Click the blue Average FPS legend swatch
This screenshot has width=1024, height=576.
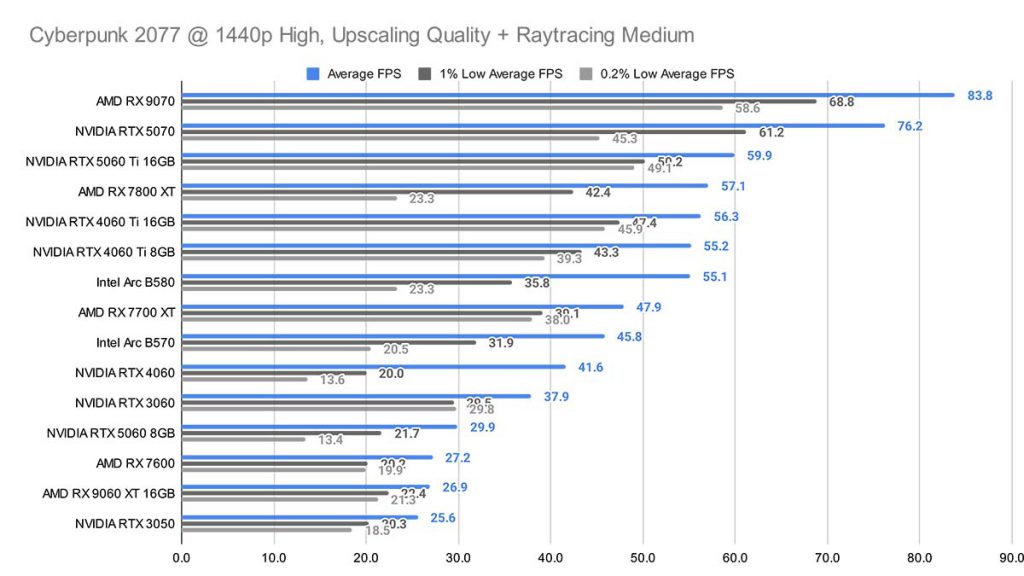(x=313, y=74)
